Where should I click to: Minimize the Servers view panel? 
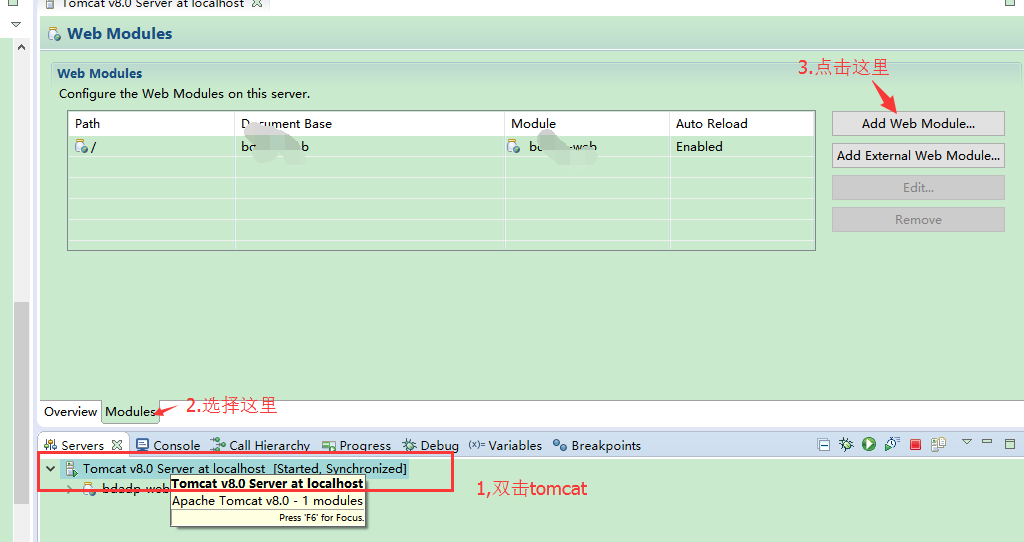click(x=987, y=442)
